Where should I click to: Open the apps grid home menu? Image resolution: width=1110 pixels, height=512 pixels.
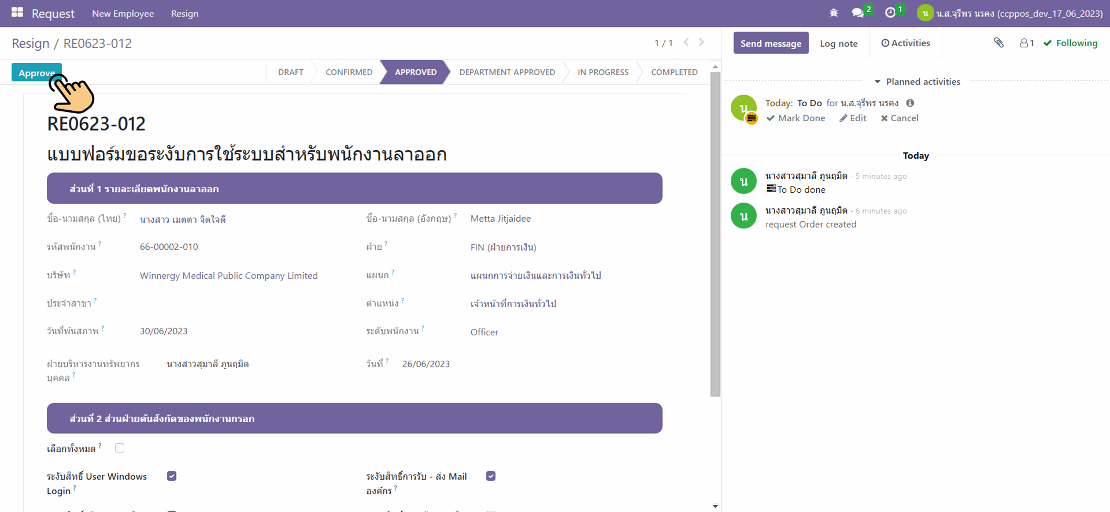click(17, 13)
